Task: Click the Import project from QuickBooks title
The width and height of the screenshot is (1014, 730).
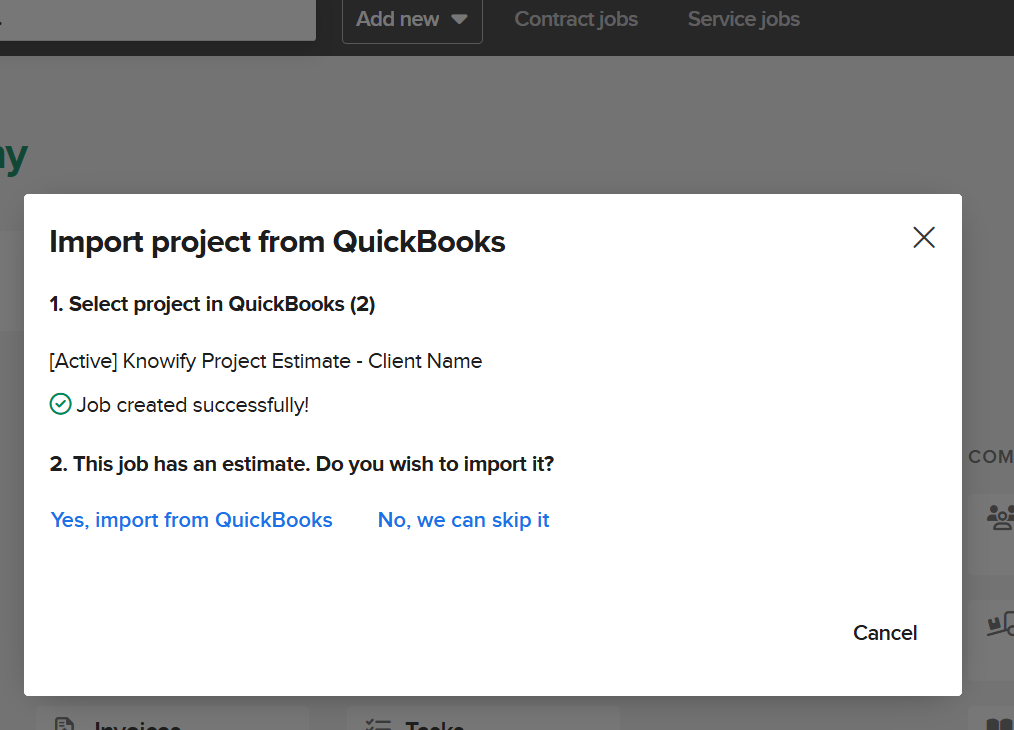Action: (277, 242)
